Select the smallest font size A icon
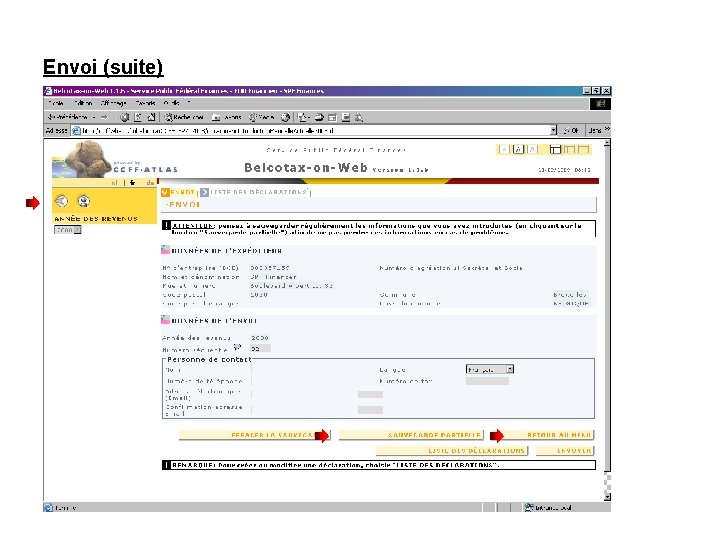Image resolution: width=720 pixels, height=540 pixels. pyautogui.click(x=504, y=149)
